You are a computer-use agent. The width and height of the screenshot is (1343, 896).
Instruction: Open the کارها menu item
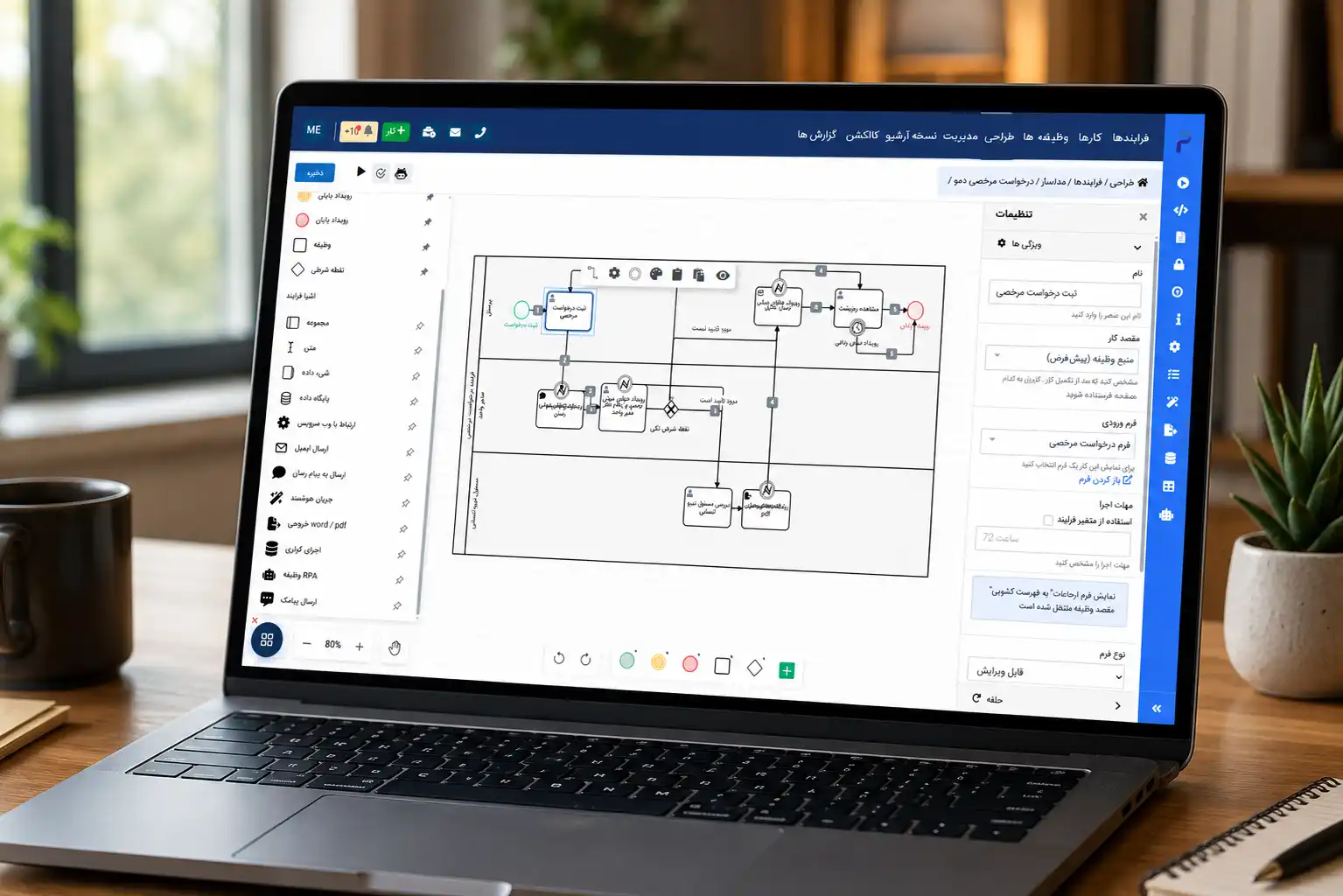coord(1089,137)
